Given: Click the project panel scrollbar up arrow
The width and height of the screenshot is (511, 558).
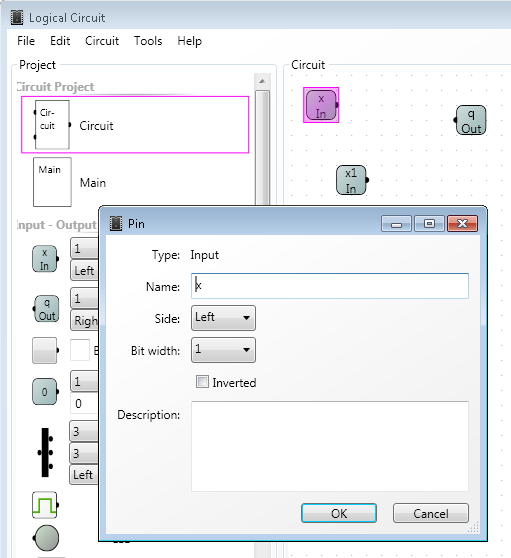Looking at the screenshot, I should coord(262,81).
